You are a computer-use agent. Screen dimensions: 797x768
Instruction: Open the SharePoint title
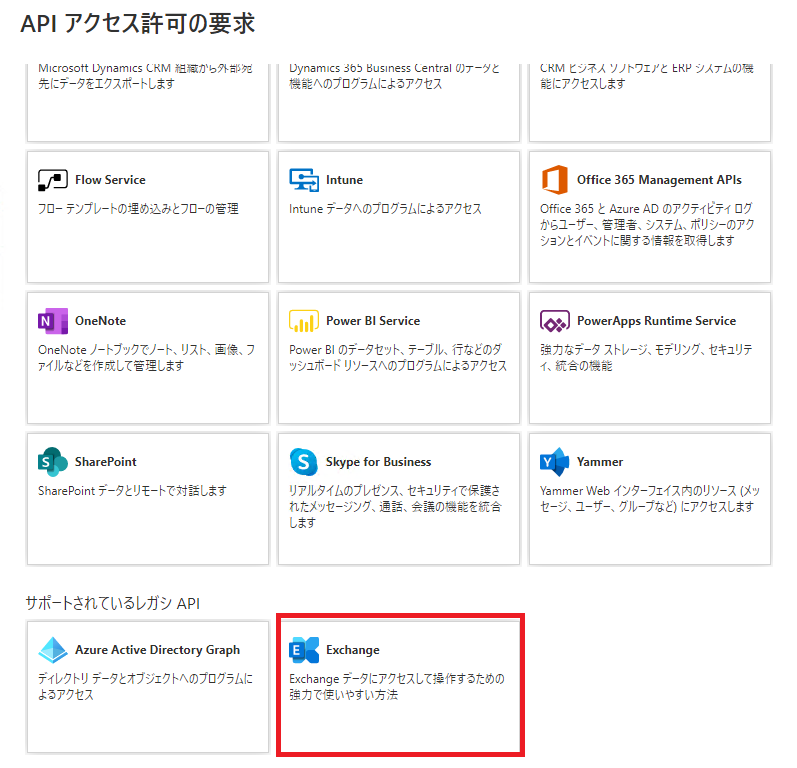click(106, 462)
